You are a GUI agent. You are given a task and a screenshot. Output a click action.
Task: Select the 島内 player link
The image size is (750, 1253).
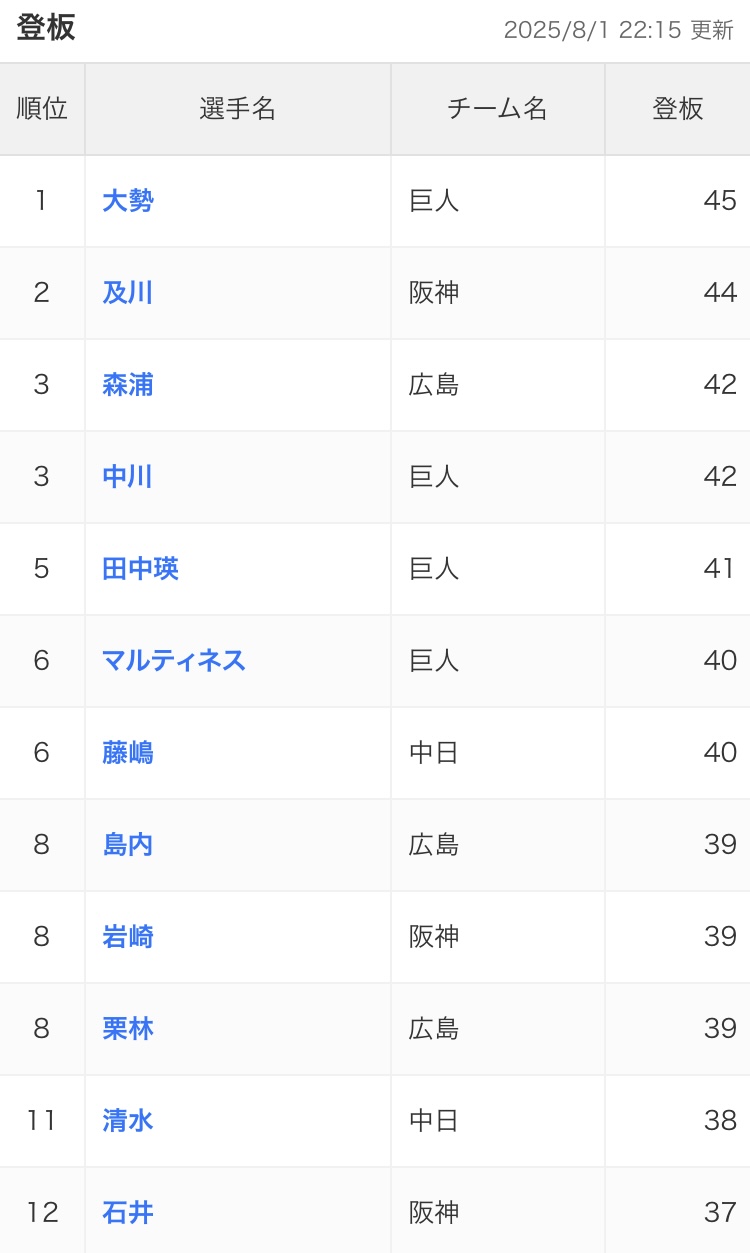128,845
